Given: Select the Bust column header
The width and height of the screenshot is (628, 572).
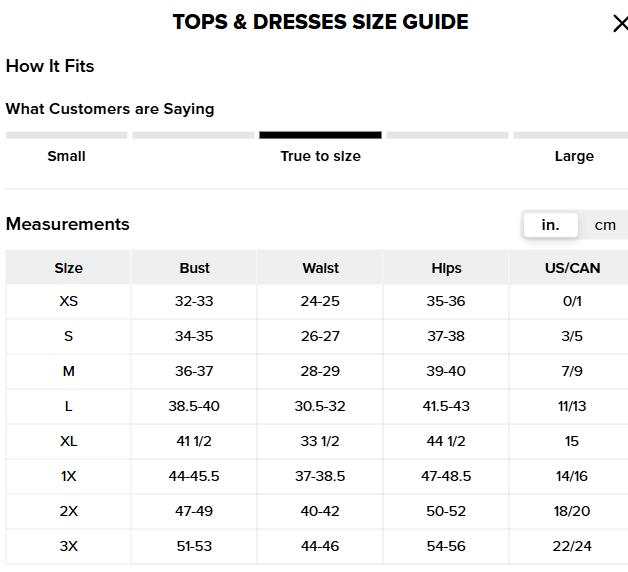Looking at the screenshot, I should [194, 268].
